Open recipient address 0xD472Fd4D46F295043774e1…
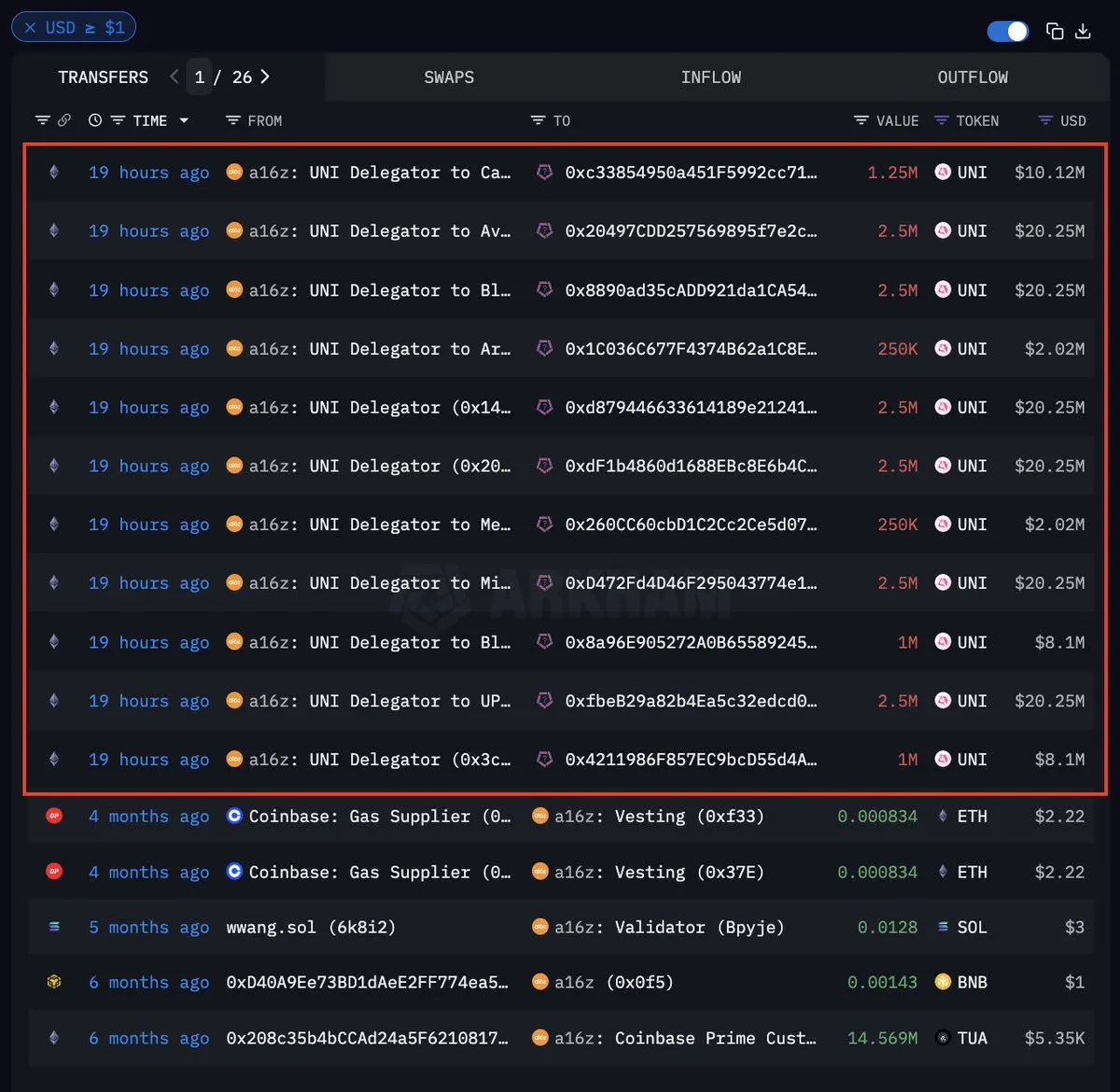Image resolution: width=1120 pixels, height=1092 pixels. [x=691, y=583]
